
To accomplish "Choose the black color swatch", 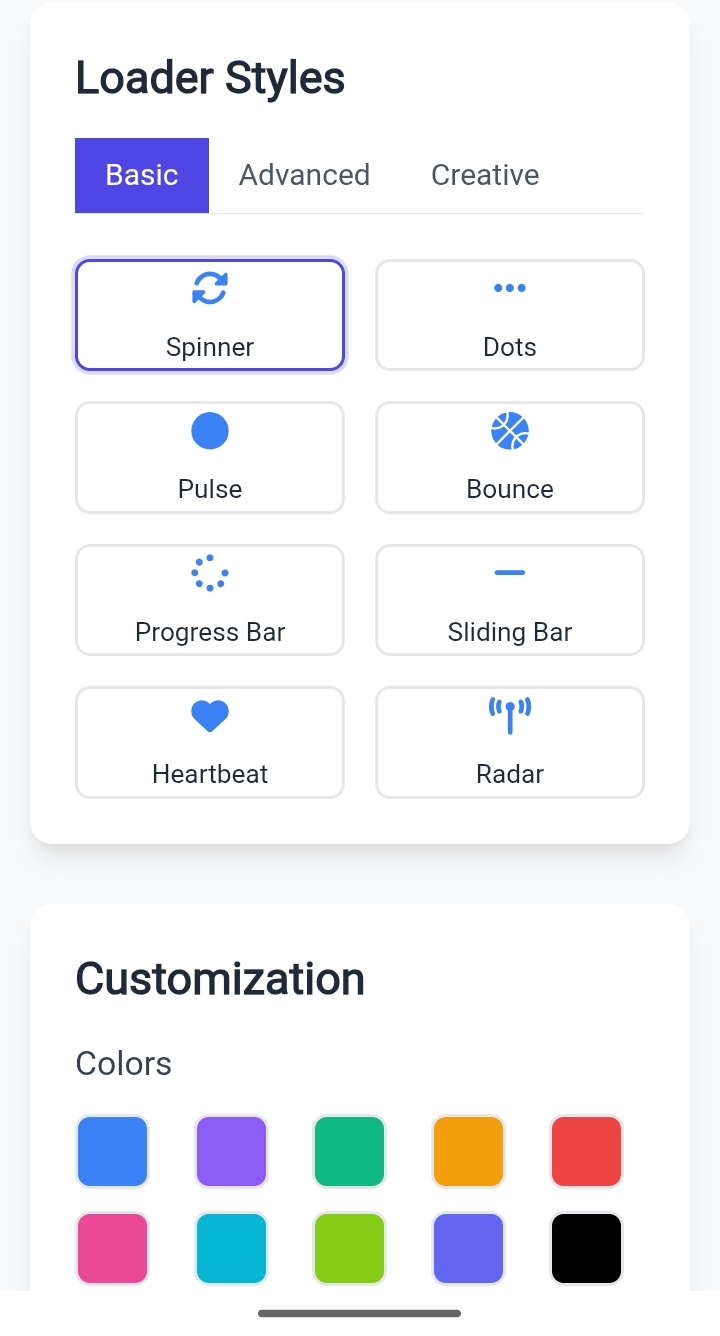I will click(x=586, y=1248).
